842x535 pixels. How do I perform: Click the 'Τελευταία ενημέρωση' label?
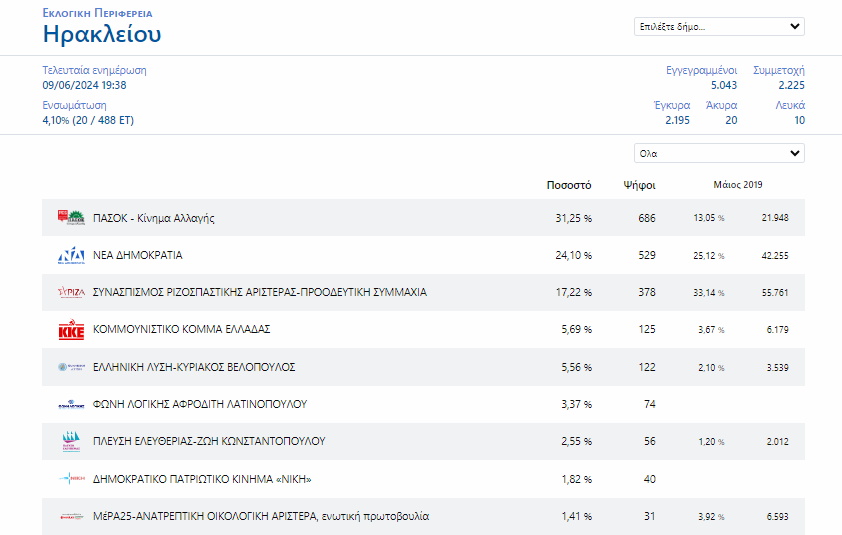95,70
